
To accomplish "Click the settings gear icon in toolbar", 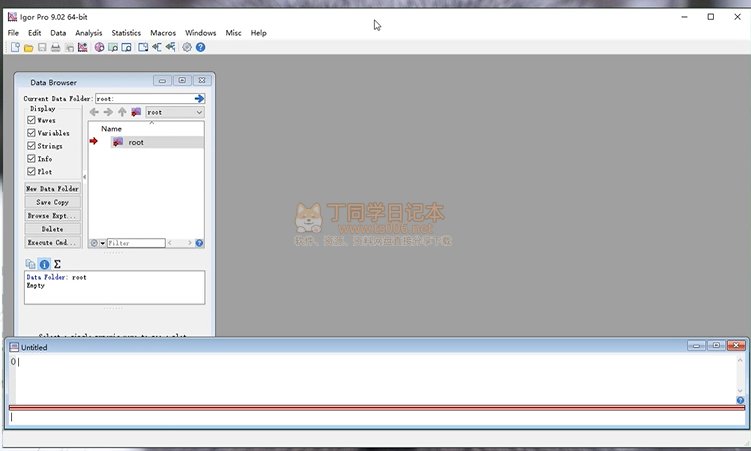I will point(187,47).
